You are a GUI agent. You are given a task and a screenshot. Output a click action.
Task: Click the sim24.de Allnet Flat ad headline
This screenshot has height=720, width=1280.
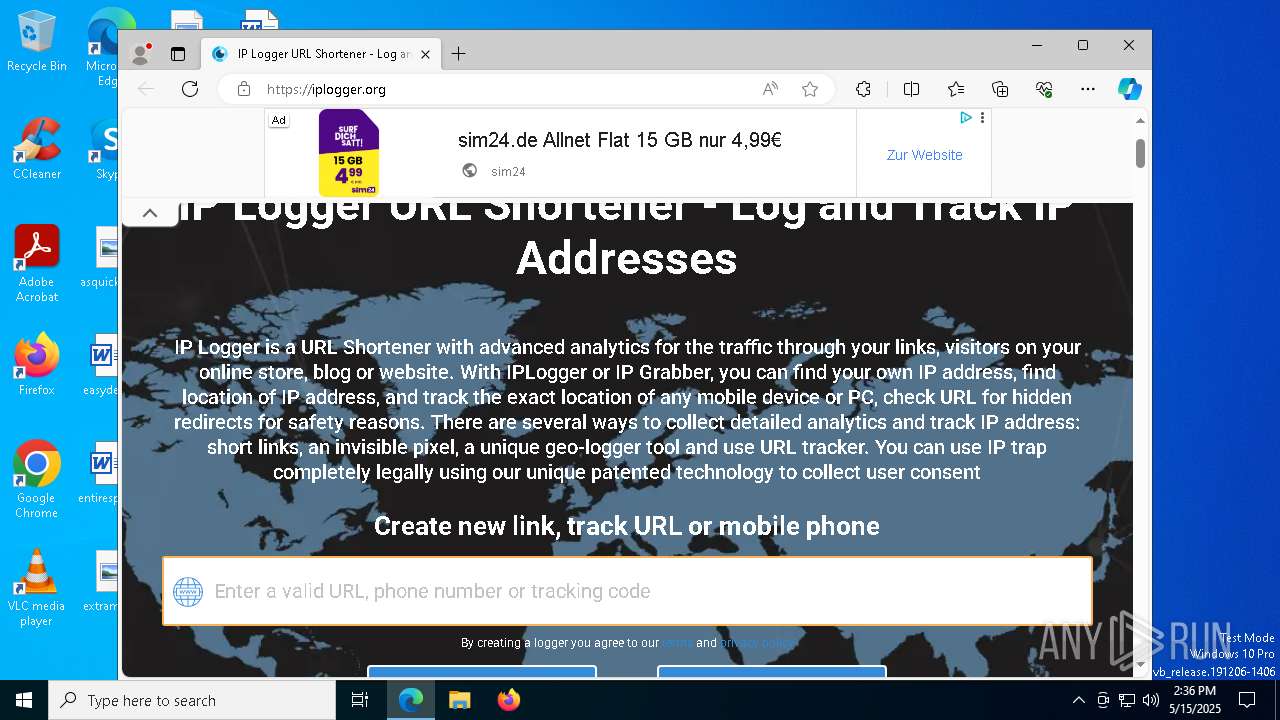[620, 140]
